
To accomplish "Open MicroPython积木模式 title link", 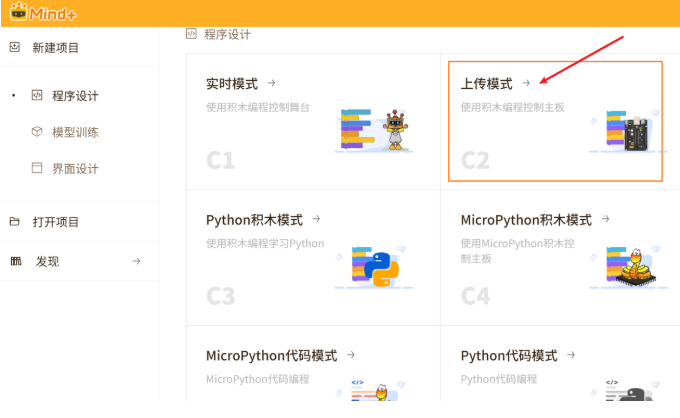I will click(x=526, y=220).
